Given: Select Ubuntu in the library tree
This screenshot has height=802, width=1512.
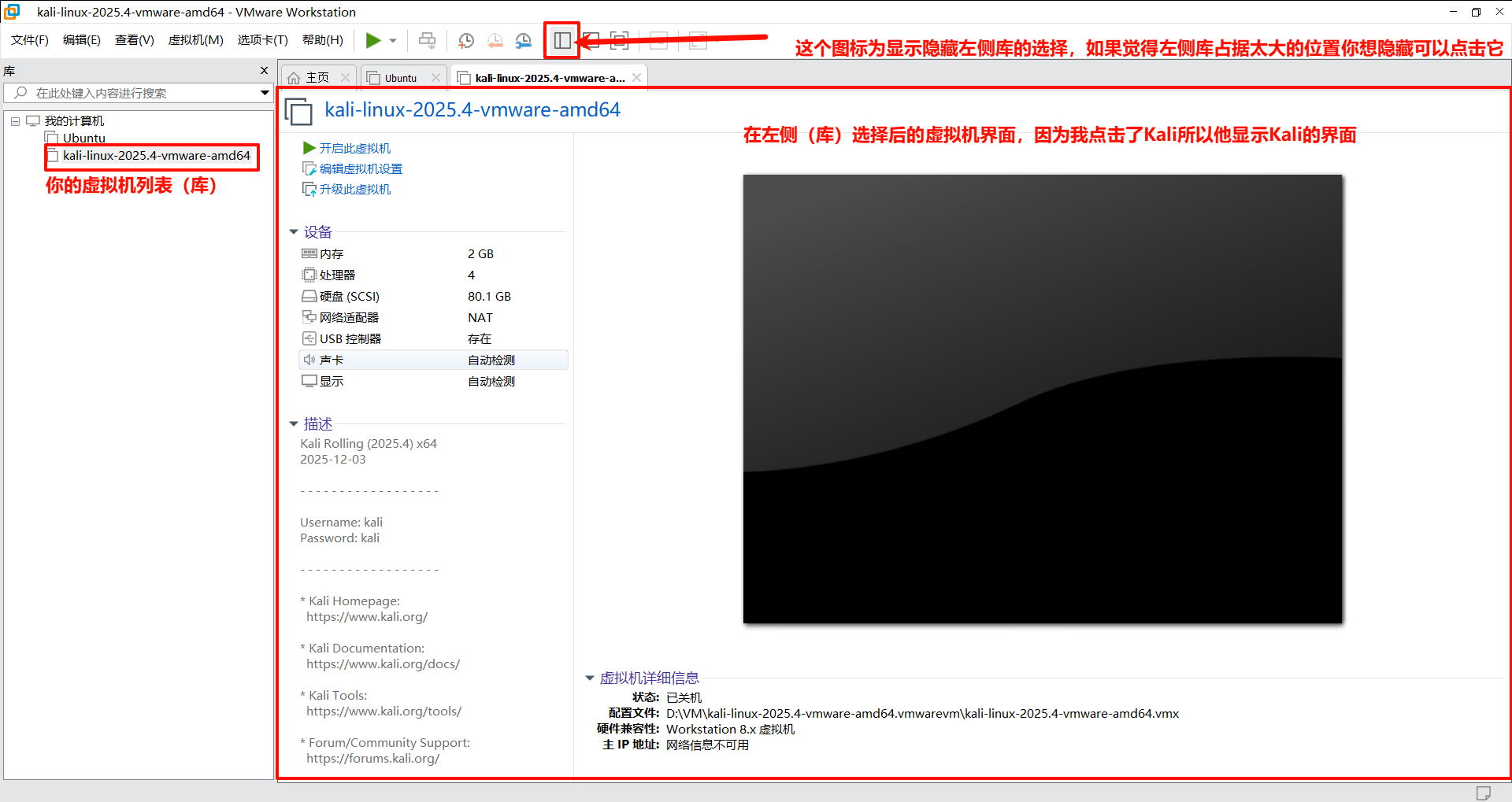Looking at the screenshot, I should pos(83,138).
